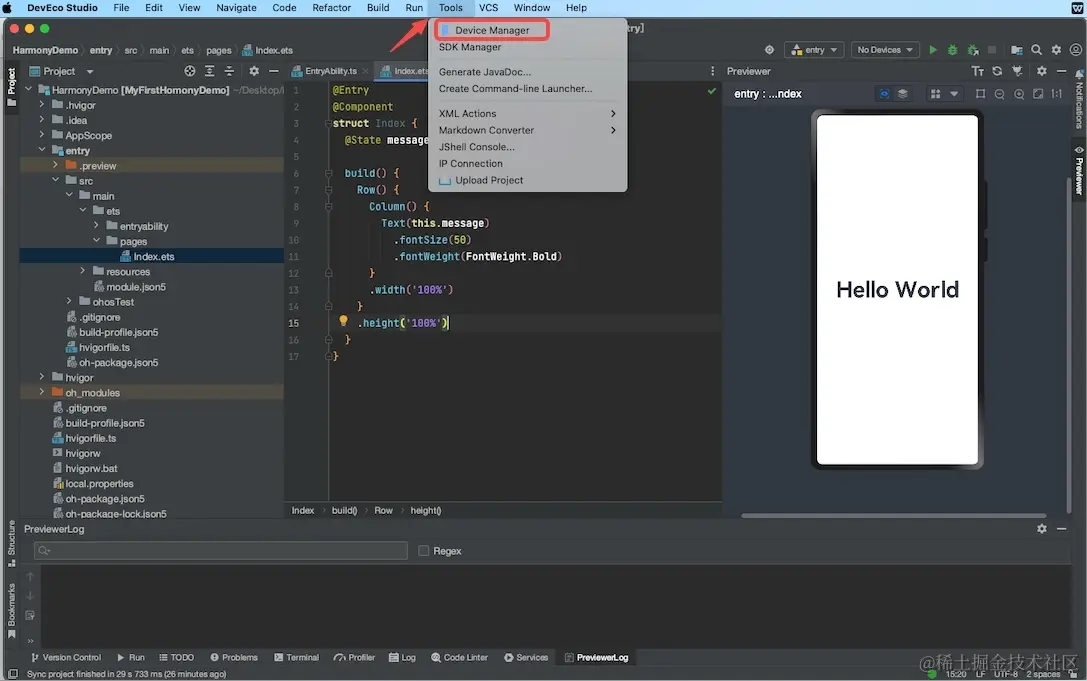Toggle the previewer layers view icon
This screenshot has width=1087, height=681.
pyautogui.click(x=902, y=94)
